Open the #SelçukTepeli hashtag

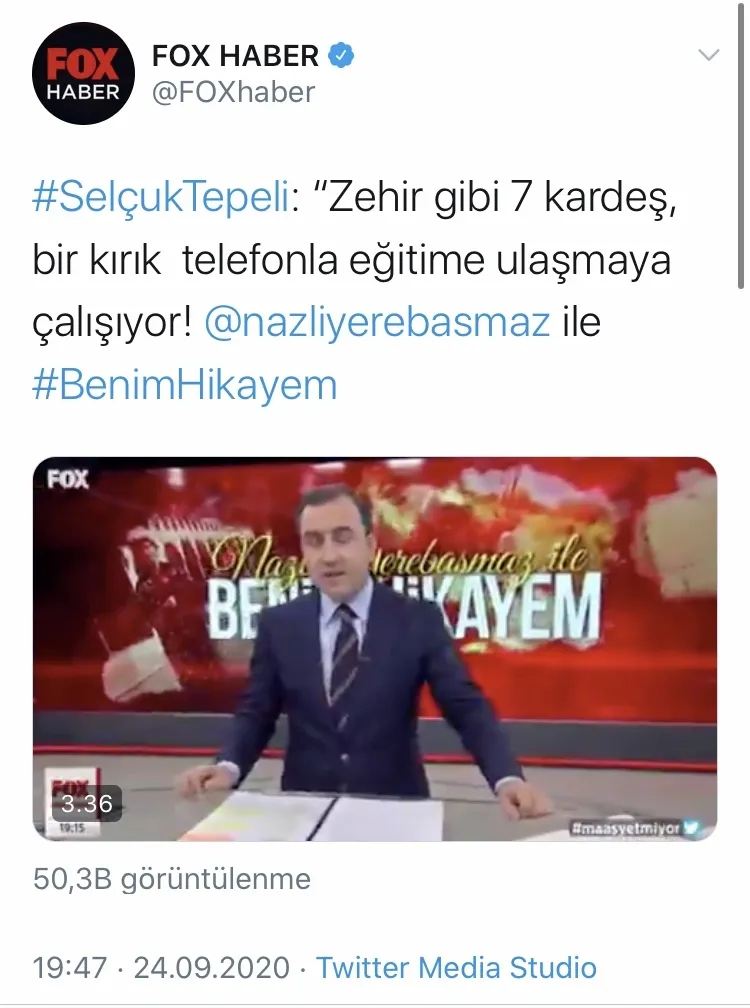tap(162, 197)
